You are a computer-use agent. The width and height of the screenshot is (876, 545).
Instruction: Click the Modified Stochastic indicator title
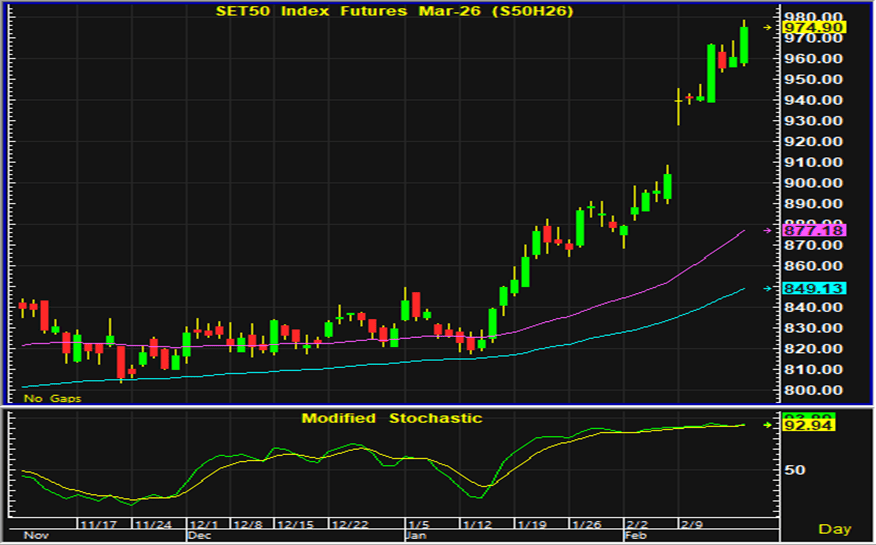(x=392, y=418)
